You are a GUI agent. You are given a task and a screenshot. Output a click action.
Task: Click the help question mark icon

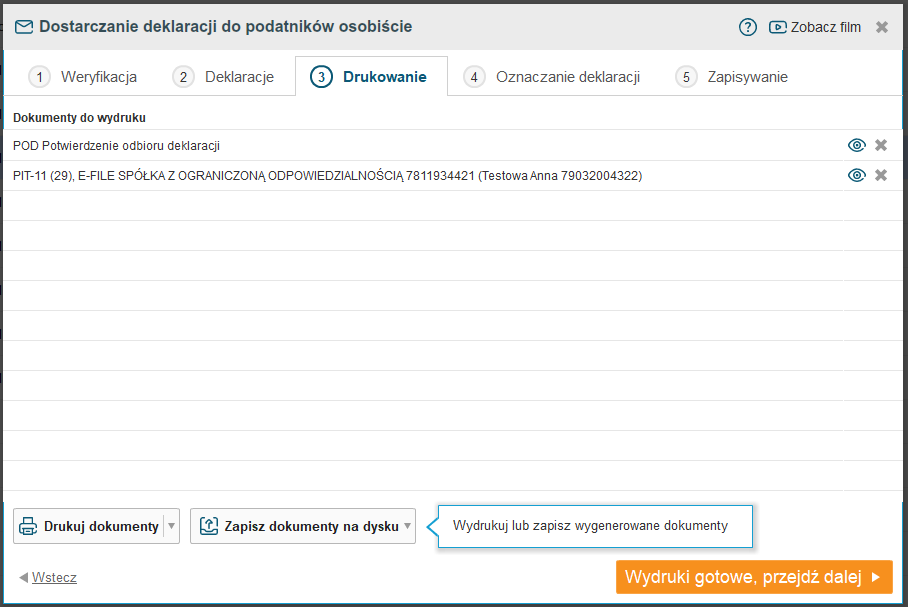tap(748, 27)
